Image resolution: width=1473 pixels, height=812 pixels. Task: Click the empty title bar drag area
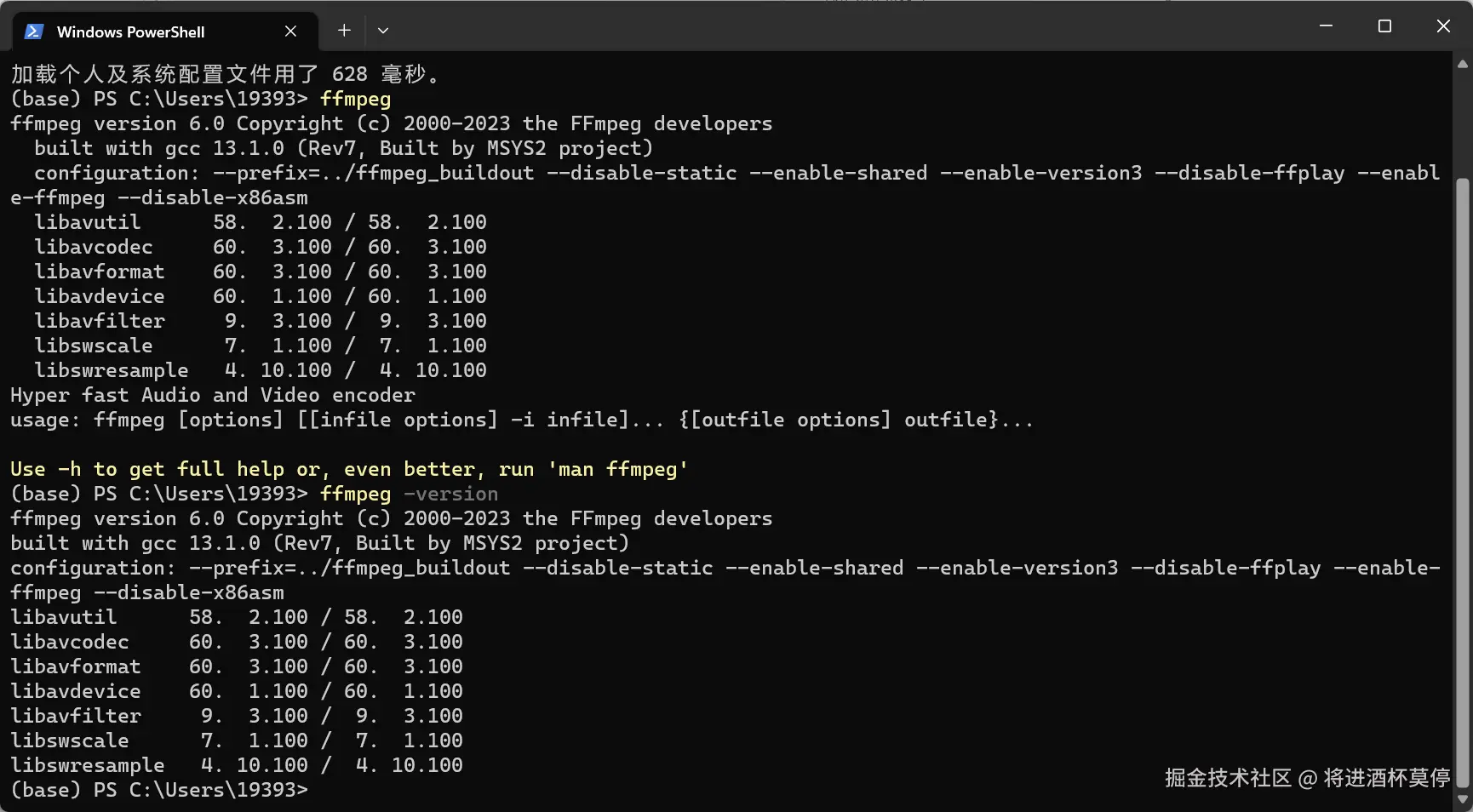[x=851, y=27]
